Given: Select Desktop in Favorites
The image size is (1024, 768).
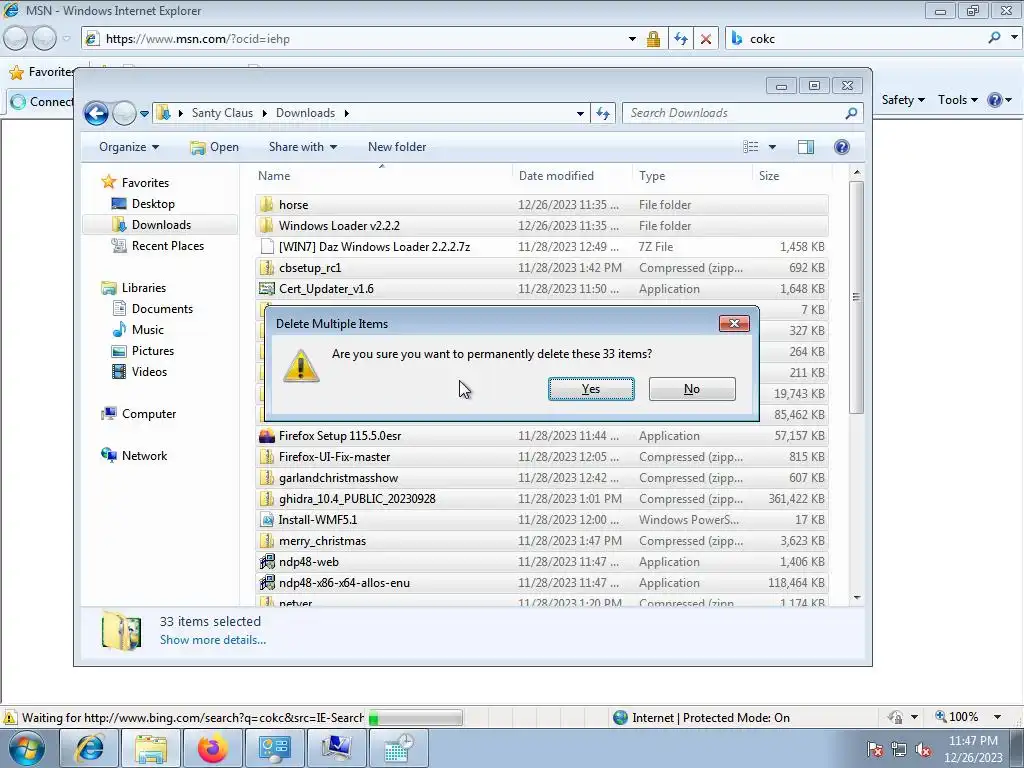Looking at the screenshot, I should click(153, 204).
